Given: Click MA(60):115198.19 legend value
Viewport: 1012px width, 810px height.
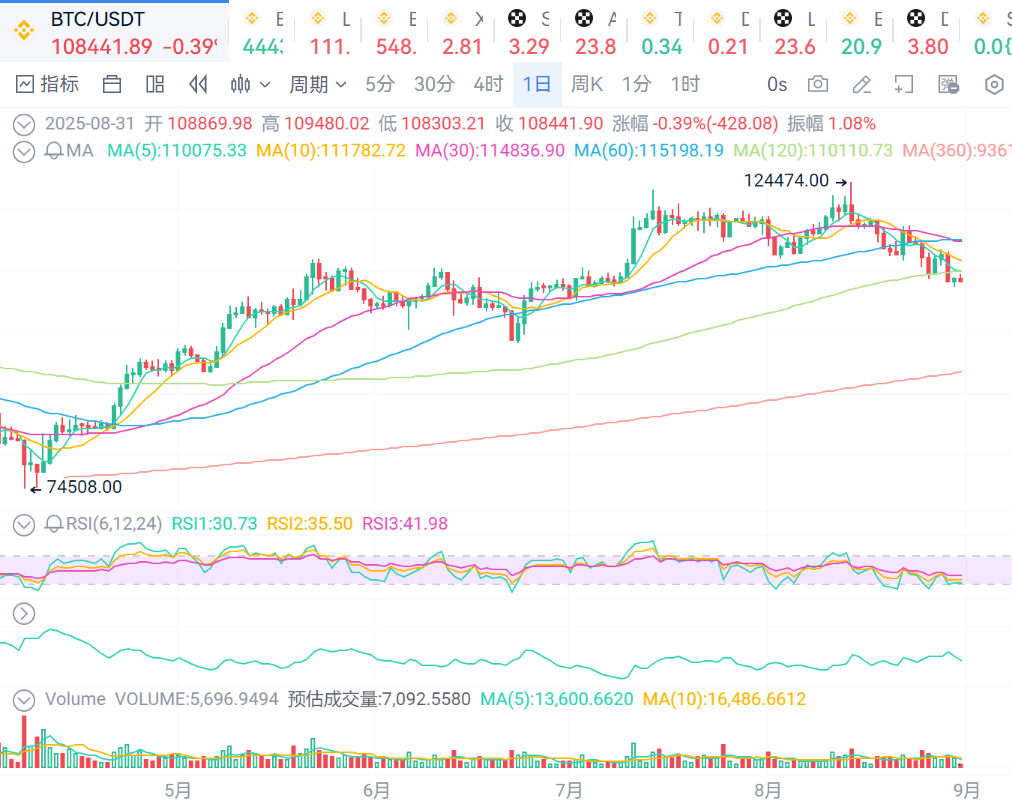Looking at the screenshot, I should pos(649,151).
